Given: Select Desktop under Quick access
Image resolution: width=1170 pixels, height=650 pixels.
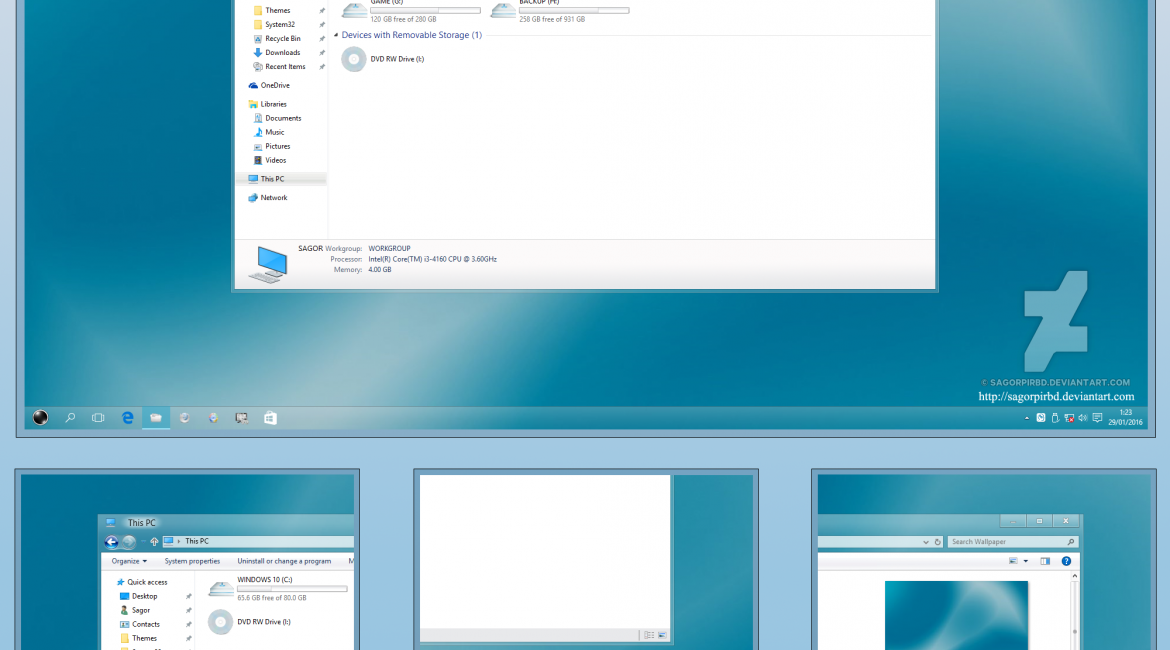Looking at the screenshot, I should (x=138, y=596).
